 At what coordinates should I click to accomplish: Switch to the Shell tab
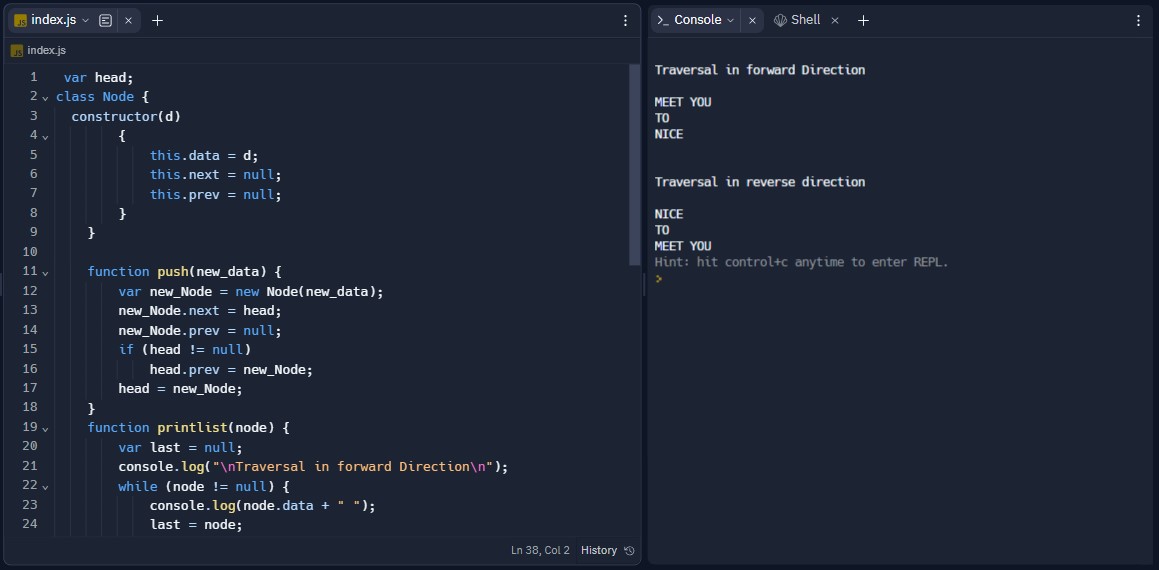point(805,20)
